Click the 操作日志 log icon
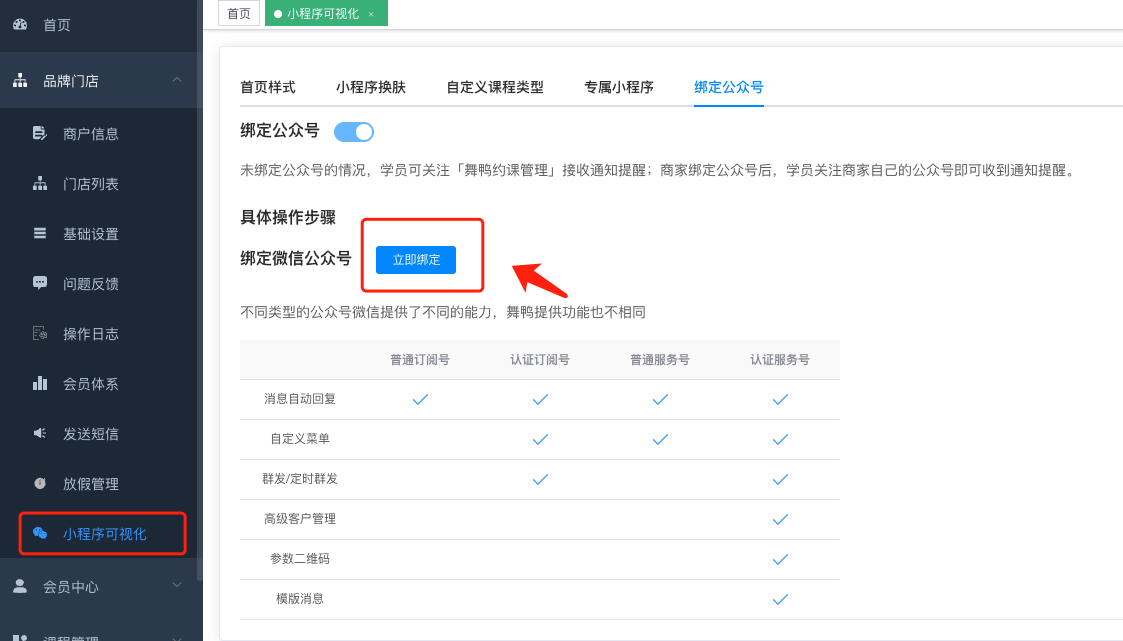 coord(40,333)
